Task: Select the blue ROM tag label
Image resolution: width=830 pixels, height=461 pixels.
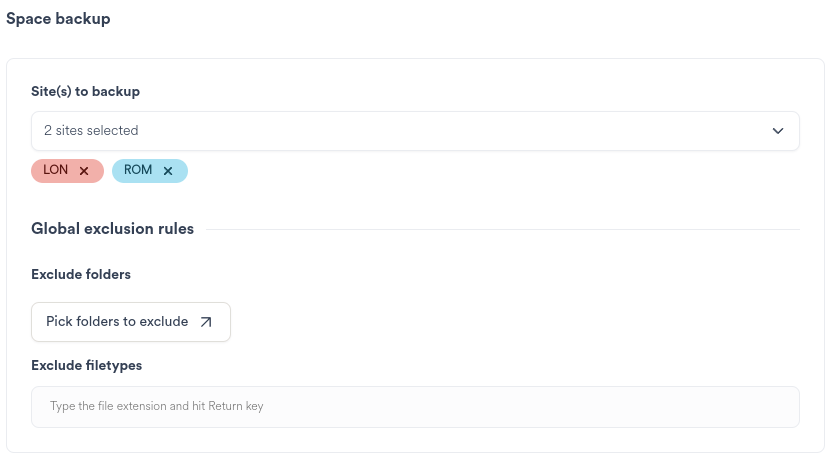Action: click(x=138, y=170)
